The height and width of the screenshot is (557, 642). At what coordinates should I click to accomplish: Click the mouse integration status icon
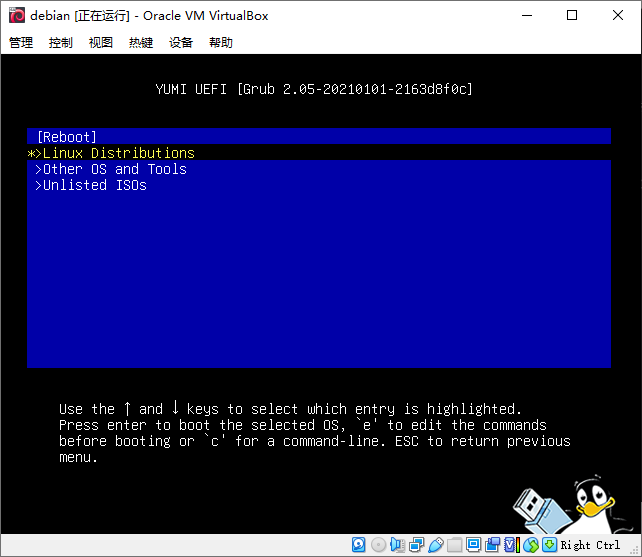coord(531,545)
